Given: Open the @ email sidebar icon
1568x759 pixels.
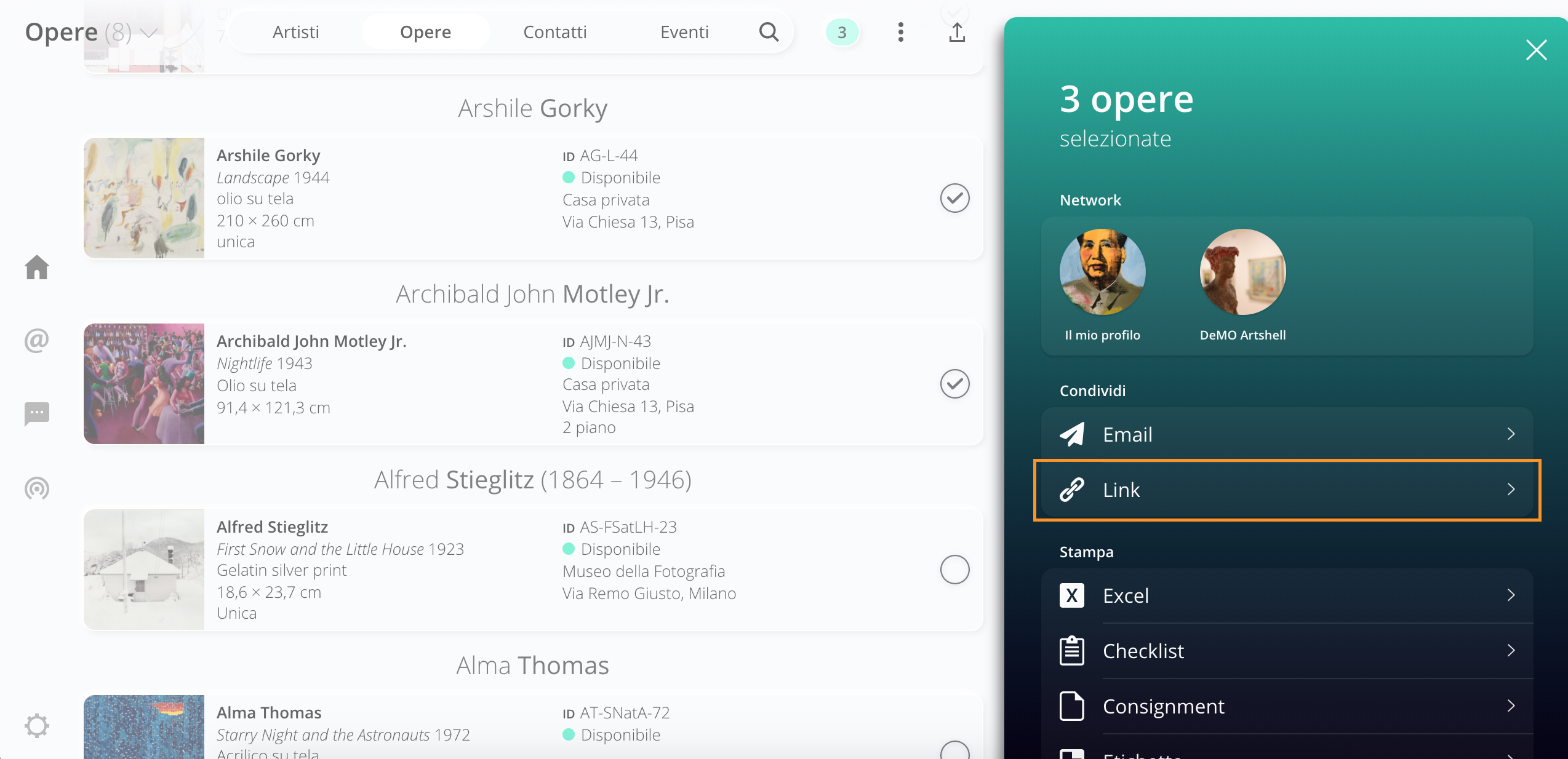Looking at the screenshot, I should point(37,340).
